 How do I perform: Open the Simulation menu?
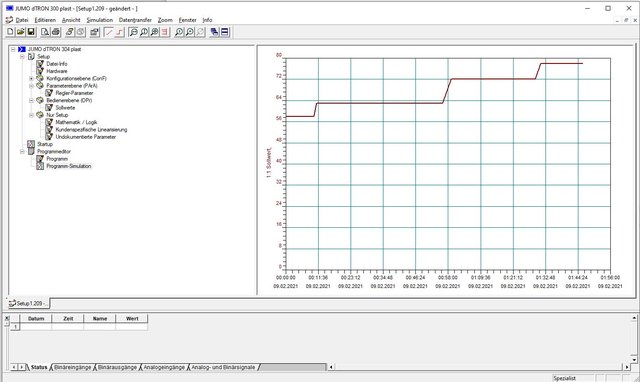pos(100,20)
